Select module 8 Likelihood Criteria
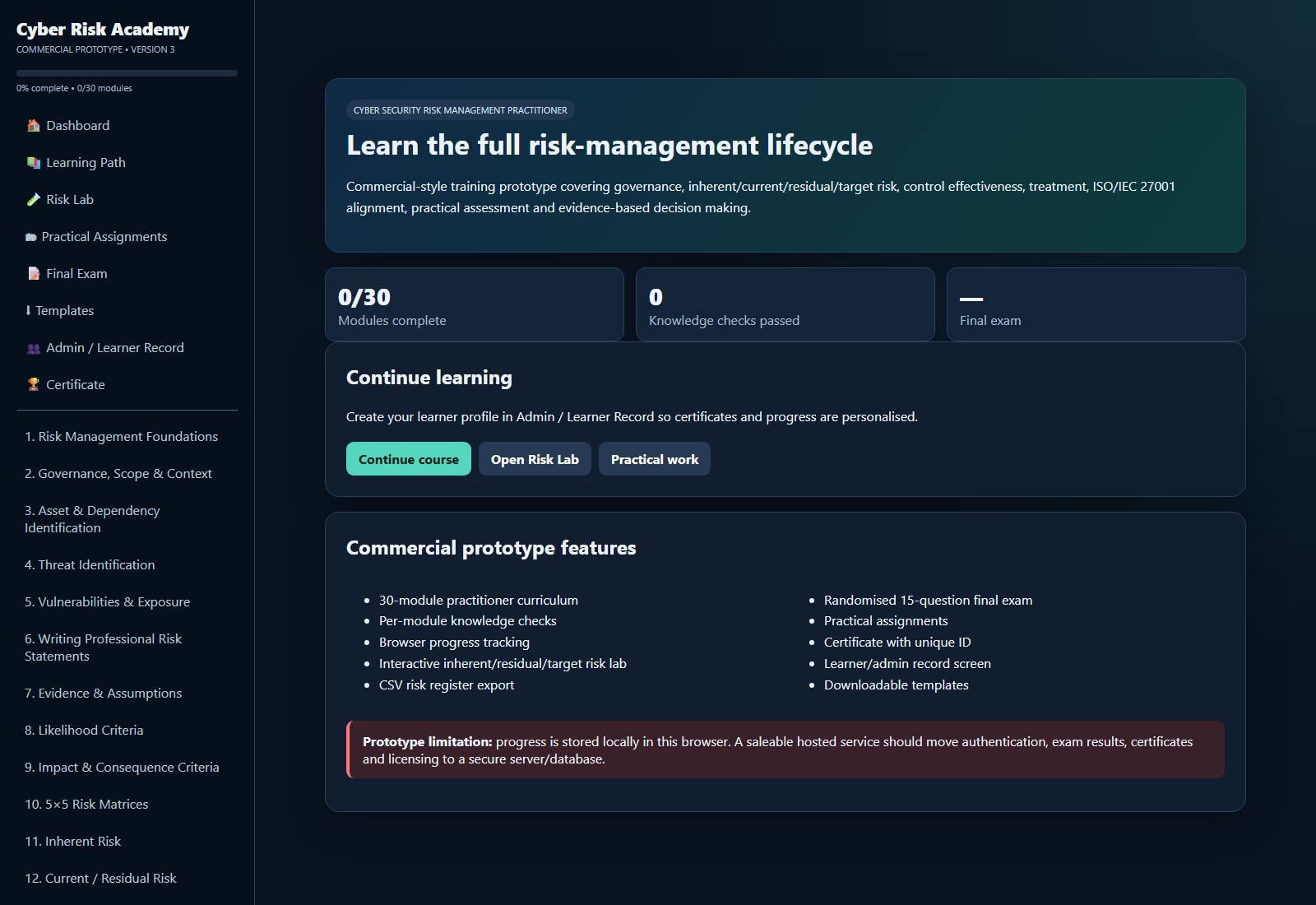The width and height of the screenshot is (1316, 905). point(127,730)
